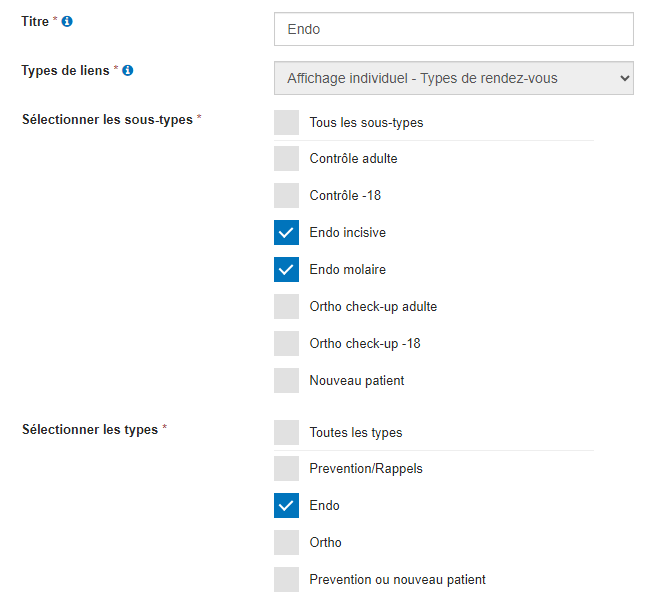Uncheck the Endo incisive checkbox
Viewport: 652px width, 615px height.
(x=286, y=233)
